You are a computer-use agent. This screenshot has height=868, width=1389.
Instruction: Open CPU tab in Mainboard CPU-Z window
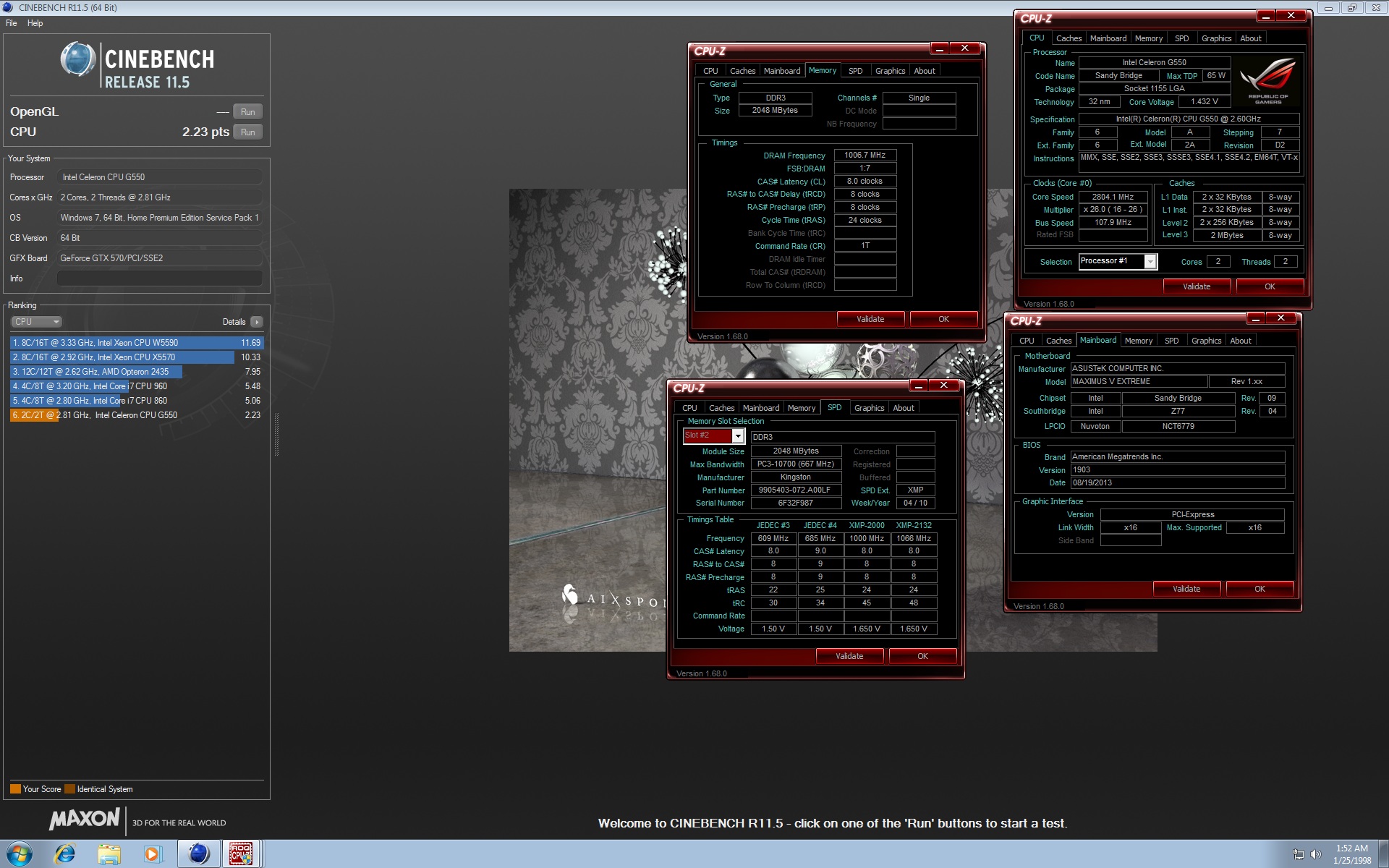point(1027,341)
